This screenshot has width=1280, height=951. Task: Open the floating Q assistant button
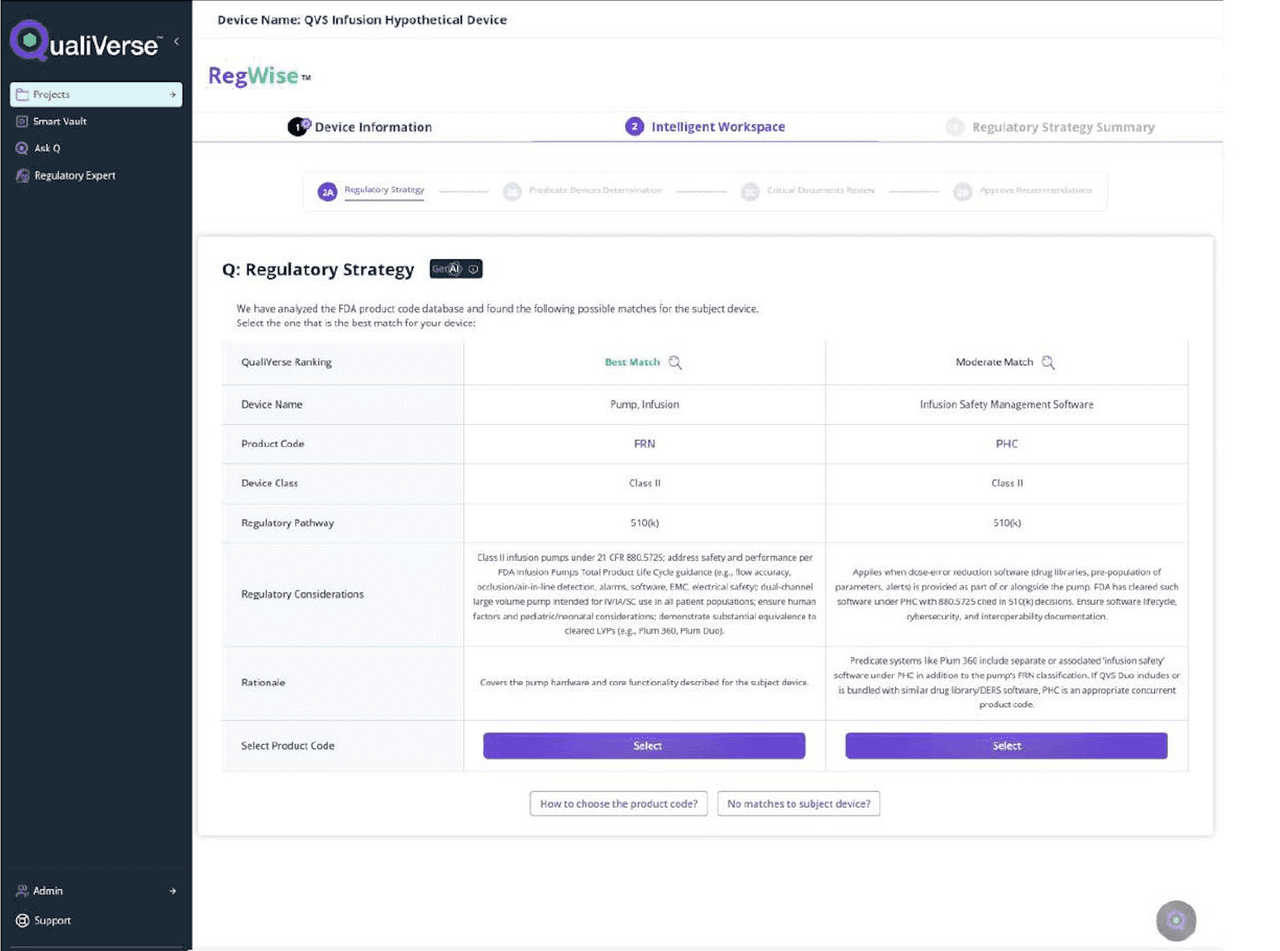(x=1176, y=920)
